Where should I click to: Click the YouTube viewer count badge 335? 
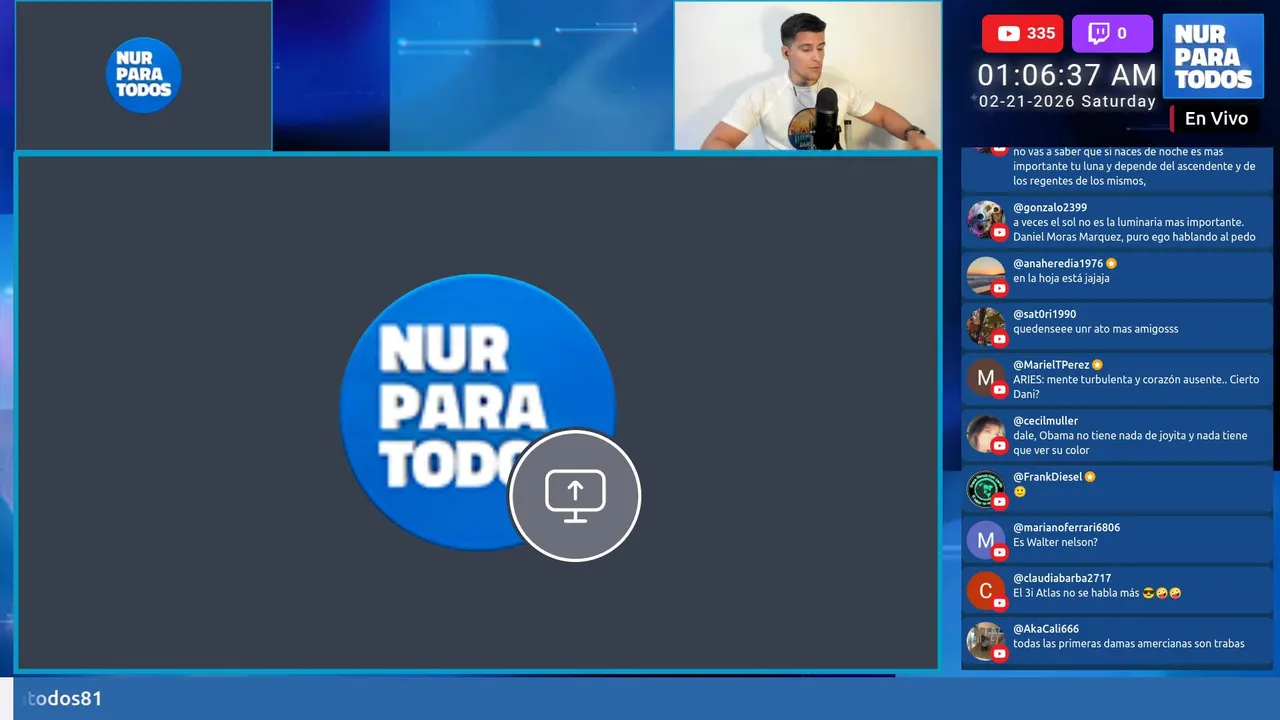pyautogui.click(x=1022, y=33)
